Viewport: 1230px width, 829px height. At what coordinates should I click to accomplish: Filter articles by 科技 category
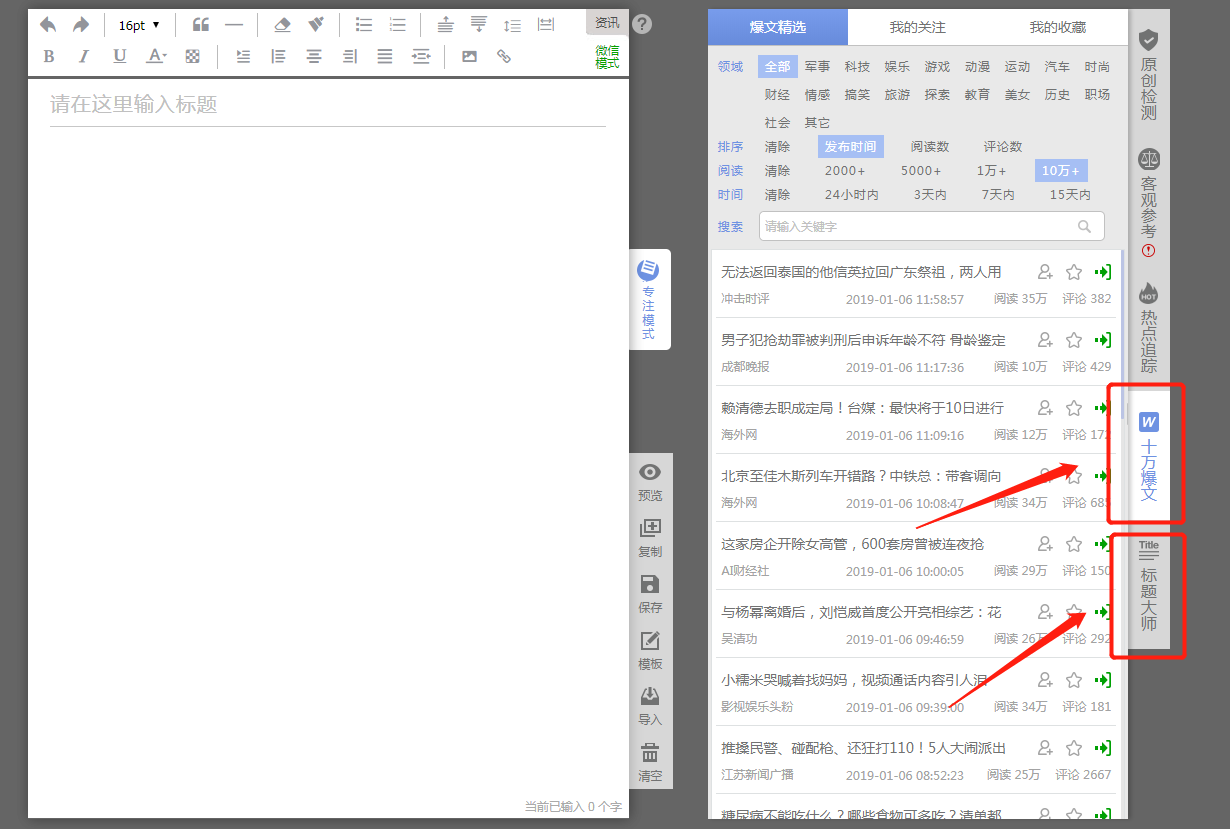[857, 67]
